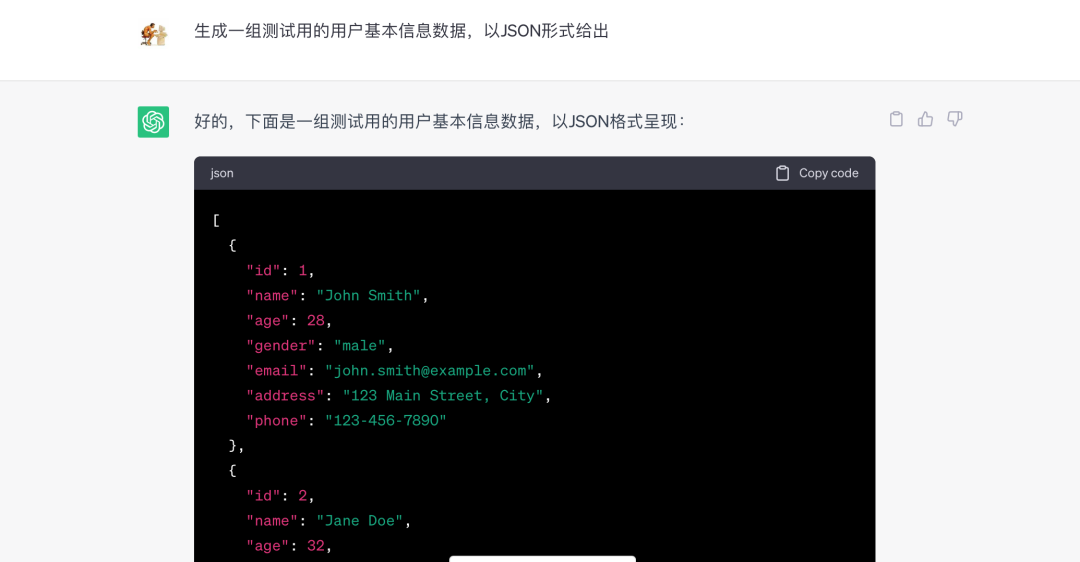
Task: Copy the assistant response with clipboard icon
Action: click(x=896, y=119)
